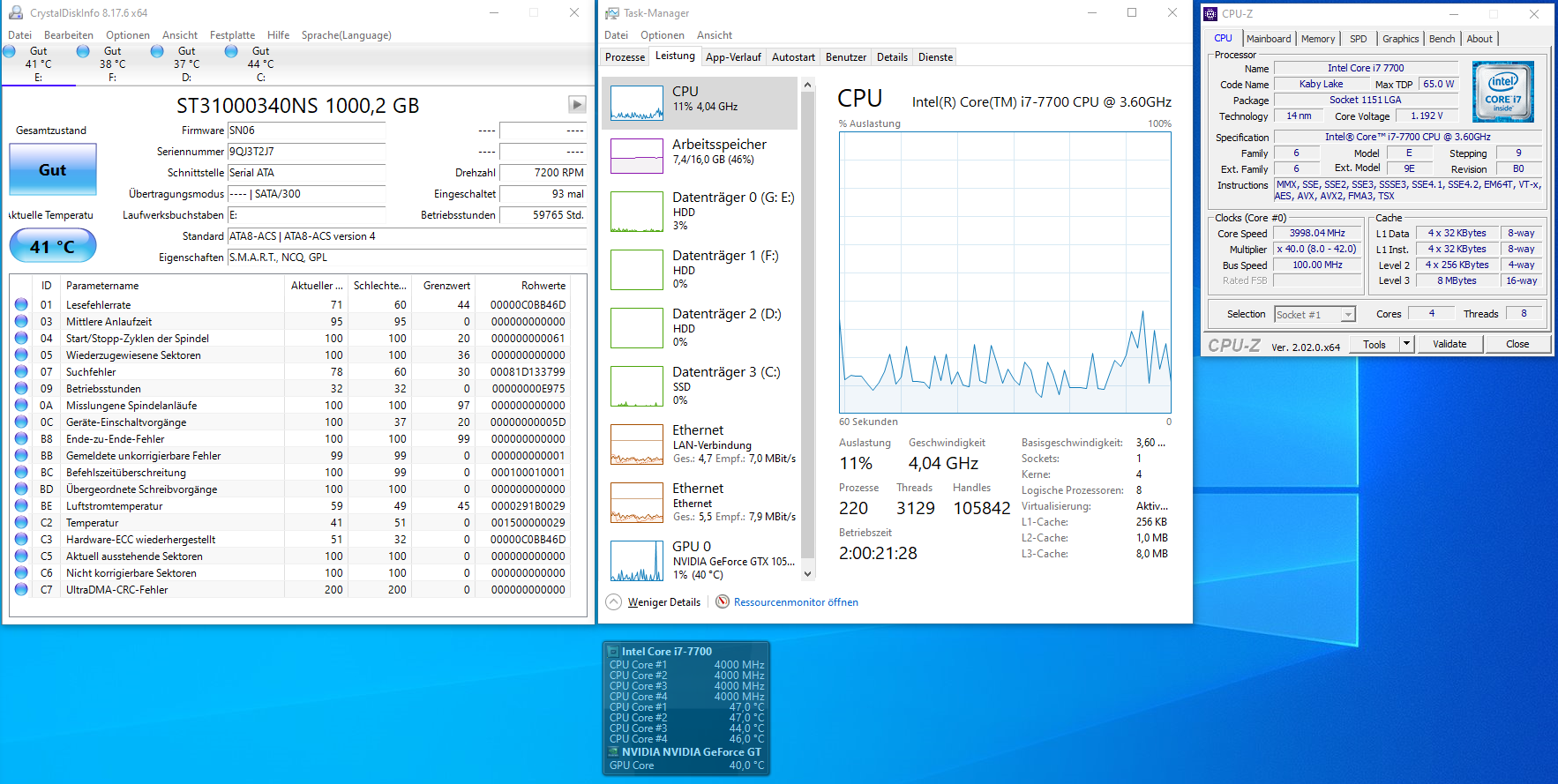
Task: Select drive D: status orb
Action: pyautogui.click(x=157, y=51)
